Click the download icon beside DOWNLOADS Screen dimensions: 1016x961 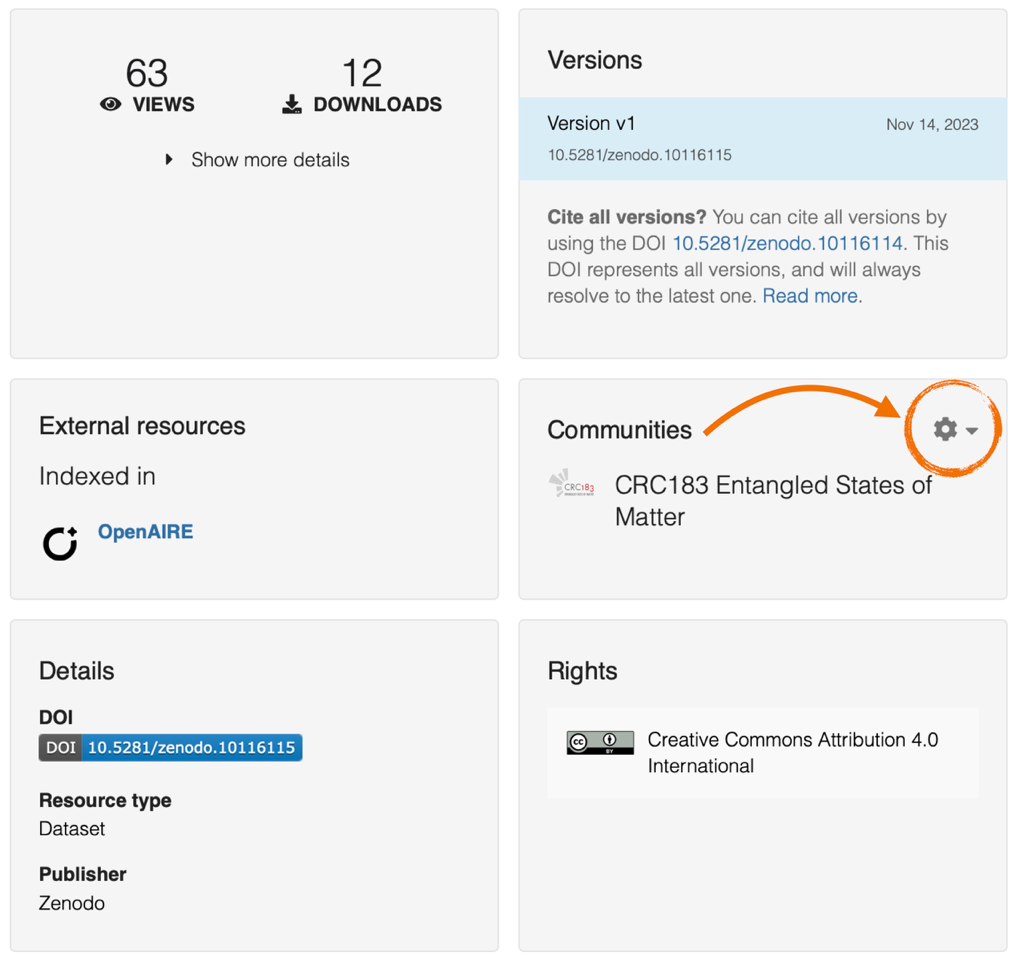(x=292, y=104)
